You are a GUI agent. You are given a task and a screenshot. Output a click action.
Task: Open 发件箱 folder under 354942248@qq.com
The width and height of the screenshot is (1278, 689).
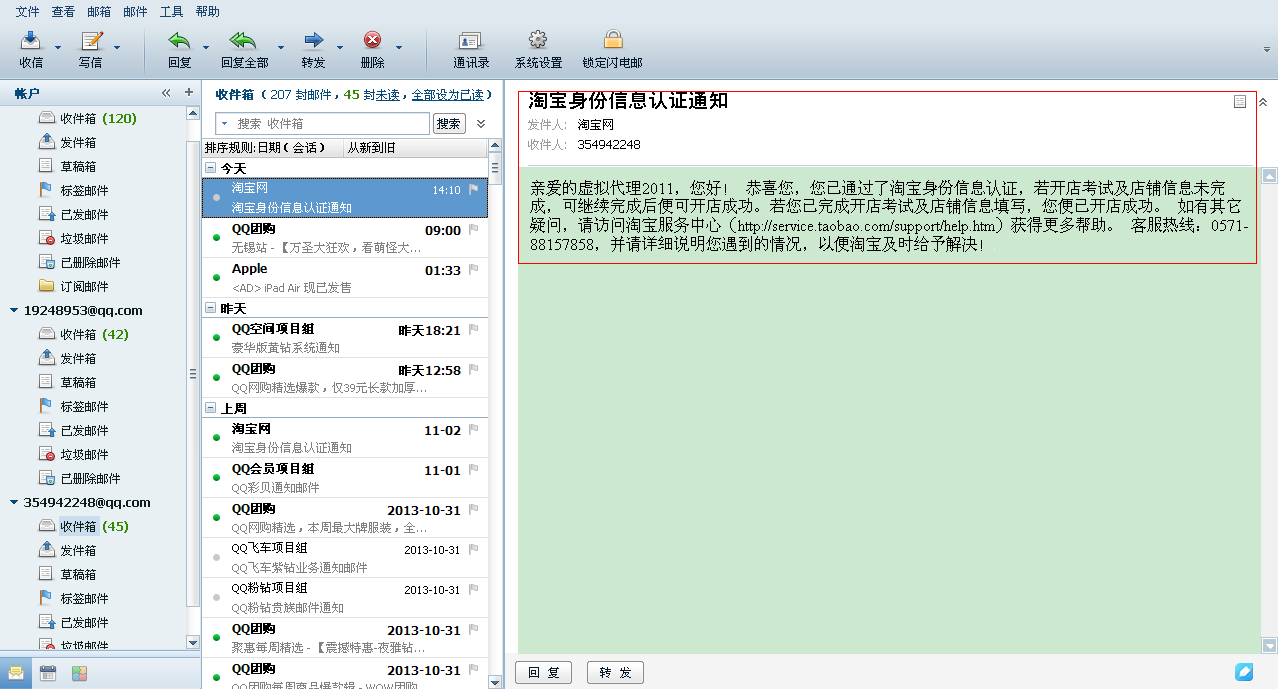tap(78, 550)
